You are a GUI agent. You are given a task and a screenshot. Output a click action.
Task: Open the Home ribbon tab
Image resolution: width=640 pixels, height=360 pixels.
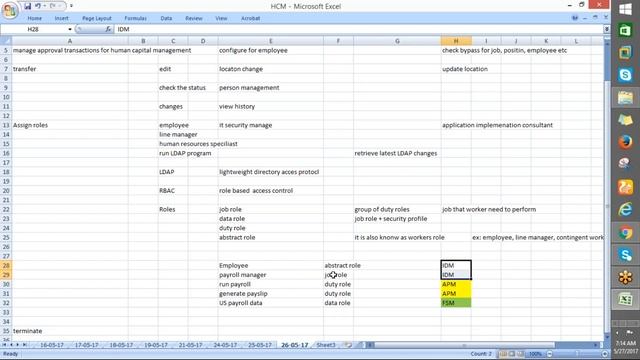tap(35, 18)
